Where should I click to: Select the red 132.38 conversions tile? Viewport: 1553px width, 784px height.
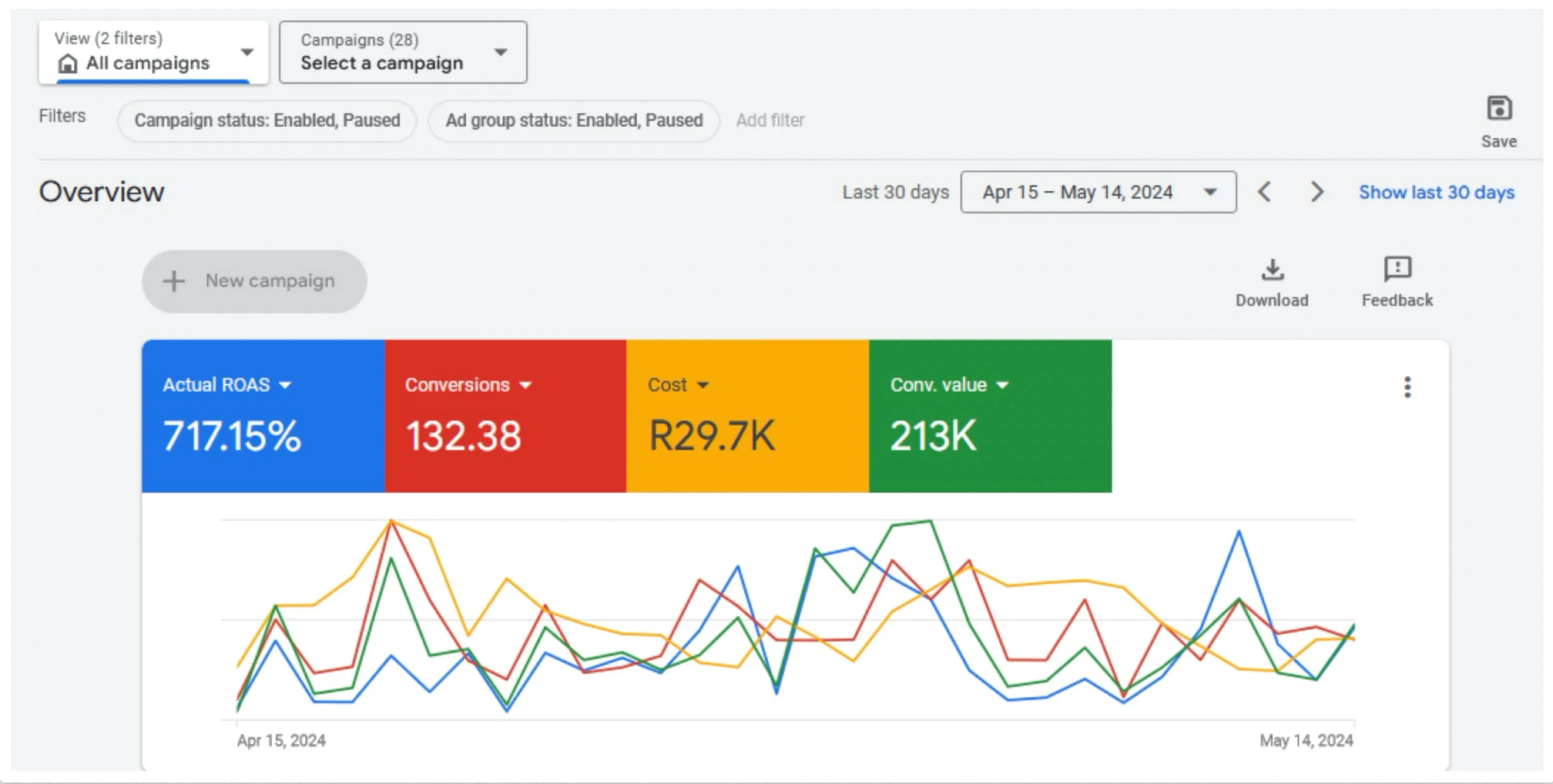click(506, 416)
